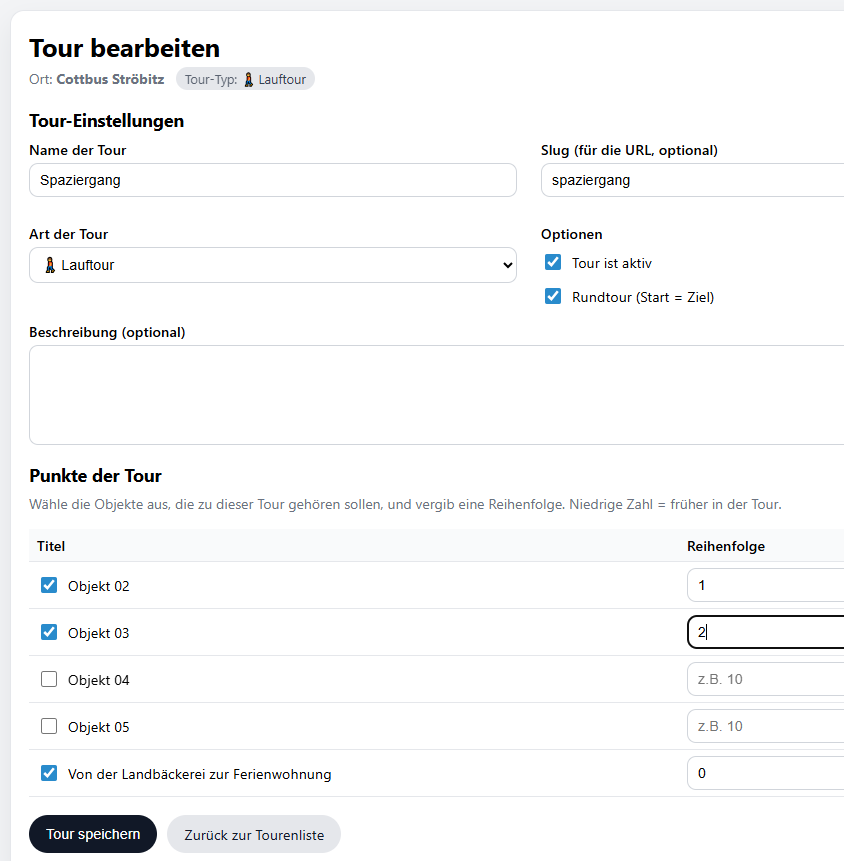
Task: Click the Name der Tour field
Action: 272,181
